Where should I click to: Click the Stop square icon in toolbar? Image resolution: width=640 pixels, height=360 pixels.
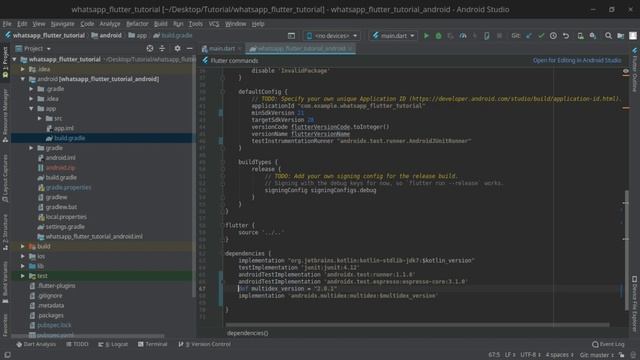(499, 36)
